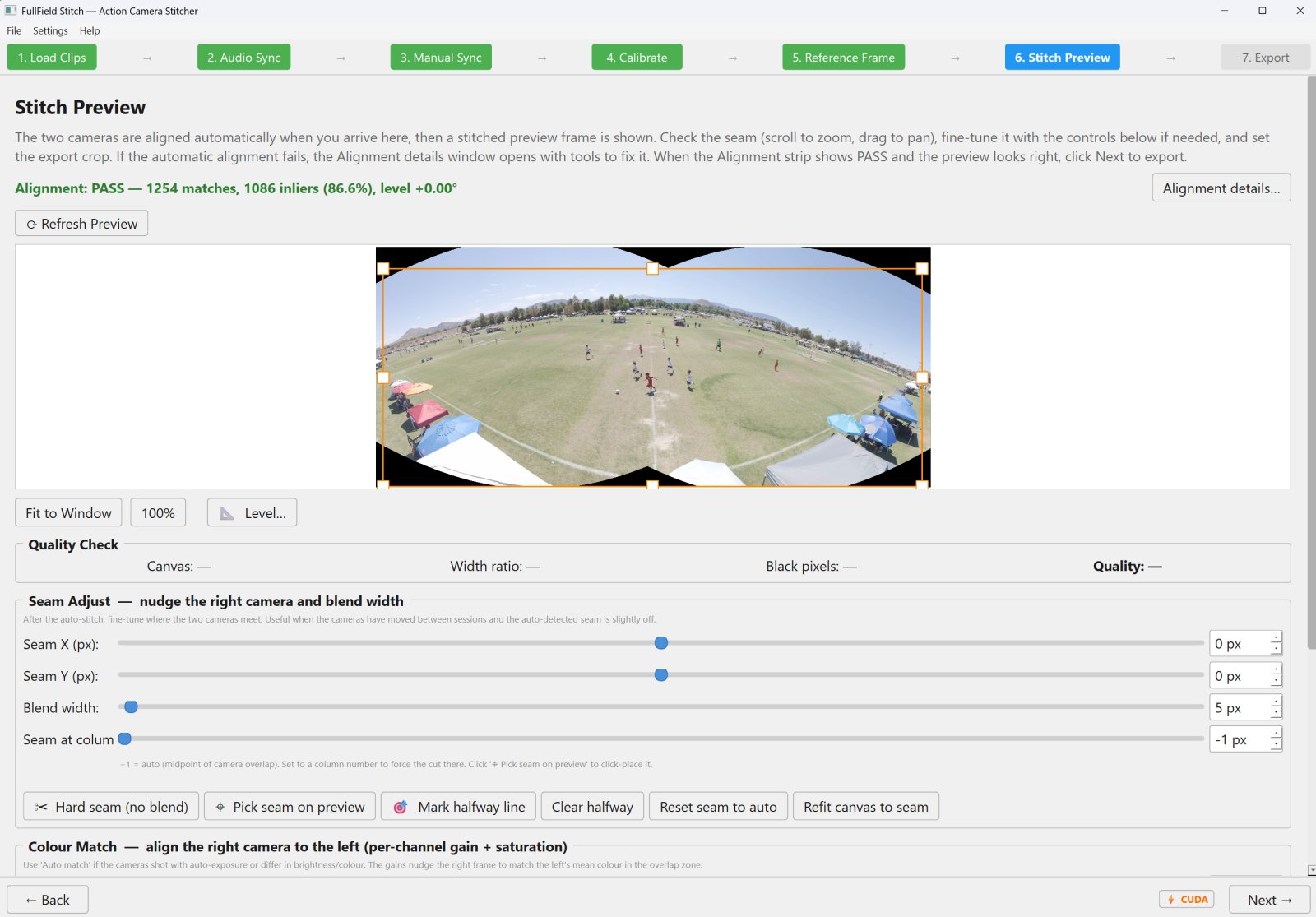The height and width of the screenshot is (917, 1316).
Task: Select the top-left crop handle on preview
Action: pyautogui.click(x=382, y=269)
